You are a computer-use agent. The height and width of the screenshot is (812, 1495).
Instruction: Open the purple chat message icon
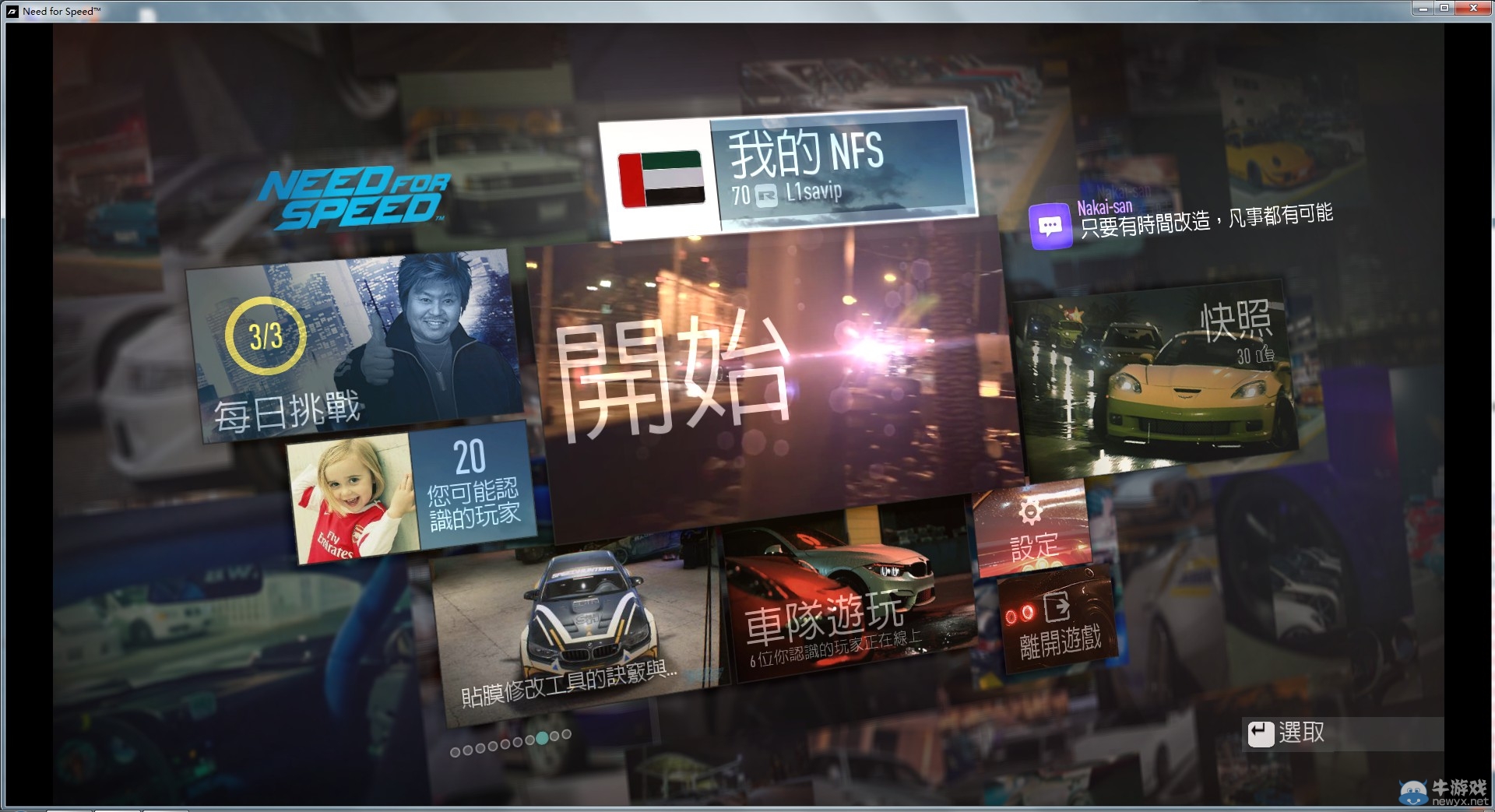1050,227
